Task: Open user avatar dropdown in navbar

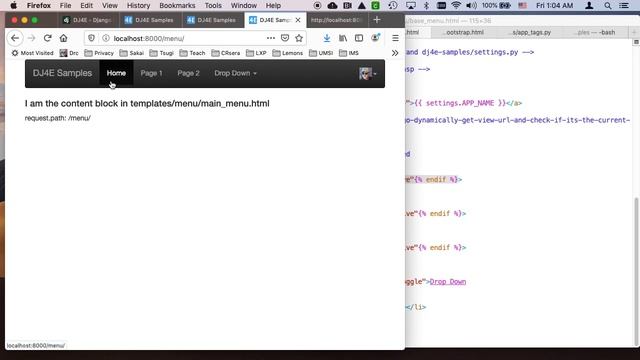Action: tap(368, 73)
